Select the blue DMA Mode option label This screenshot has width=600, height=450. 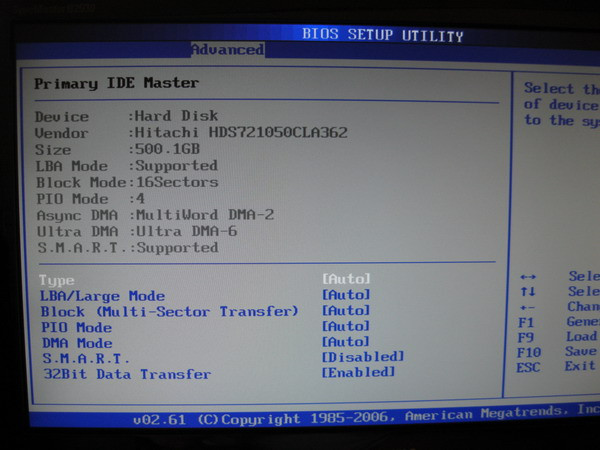[x=77, y=343]
